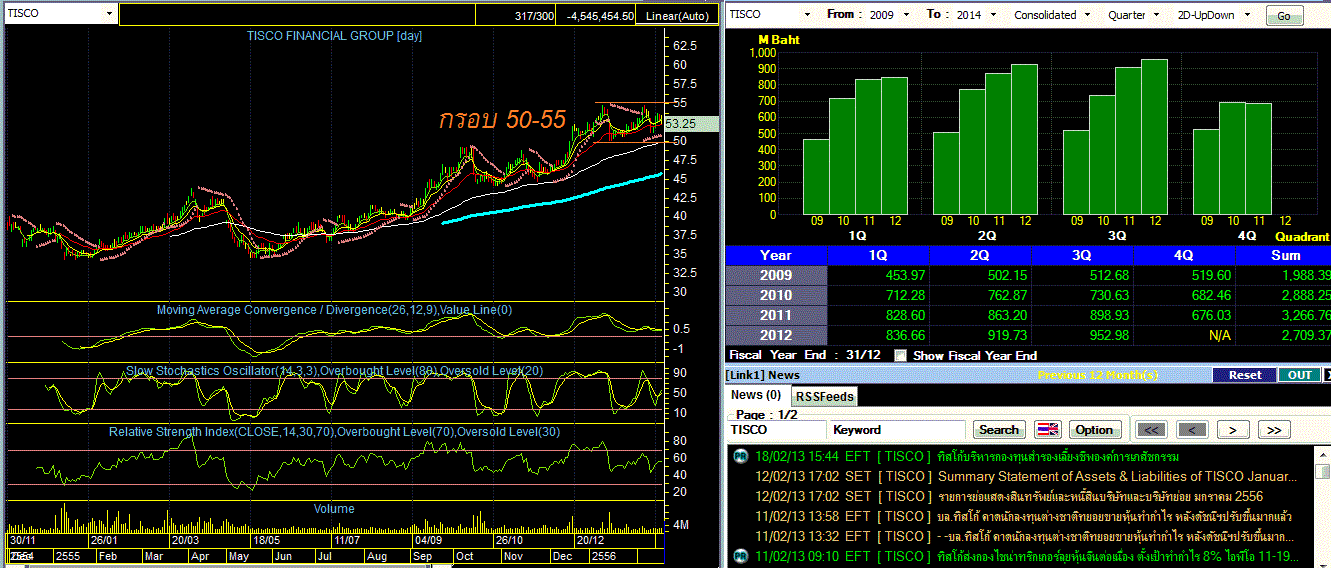Image resolution: width=1331 pixels, height=568 pixels.
Task: Select the 2010 row header in table
Action: pyautogui.click(x=776, y=295)
